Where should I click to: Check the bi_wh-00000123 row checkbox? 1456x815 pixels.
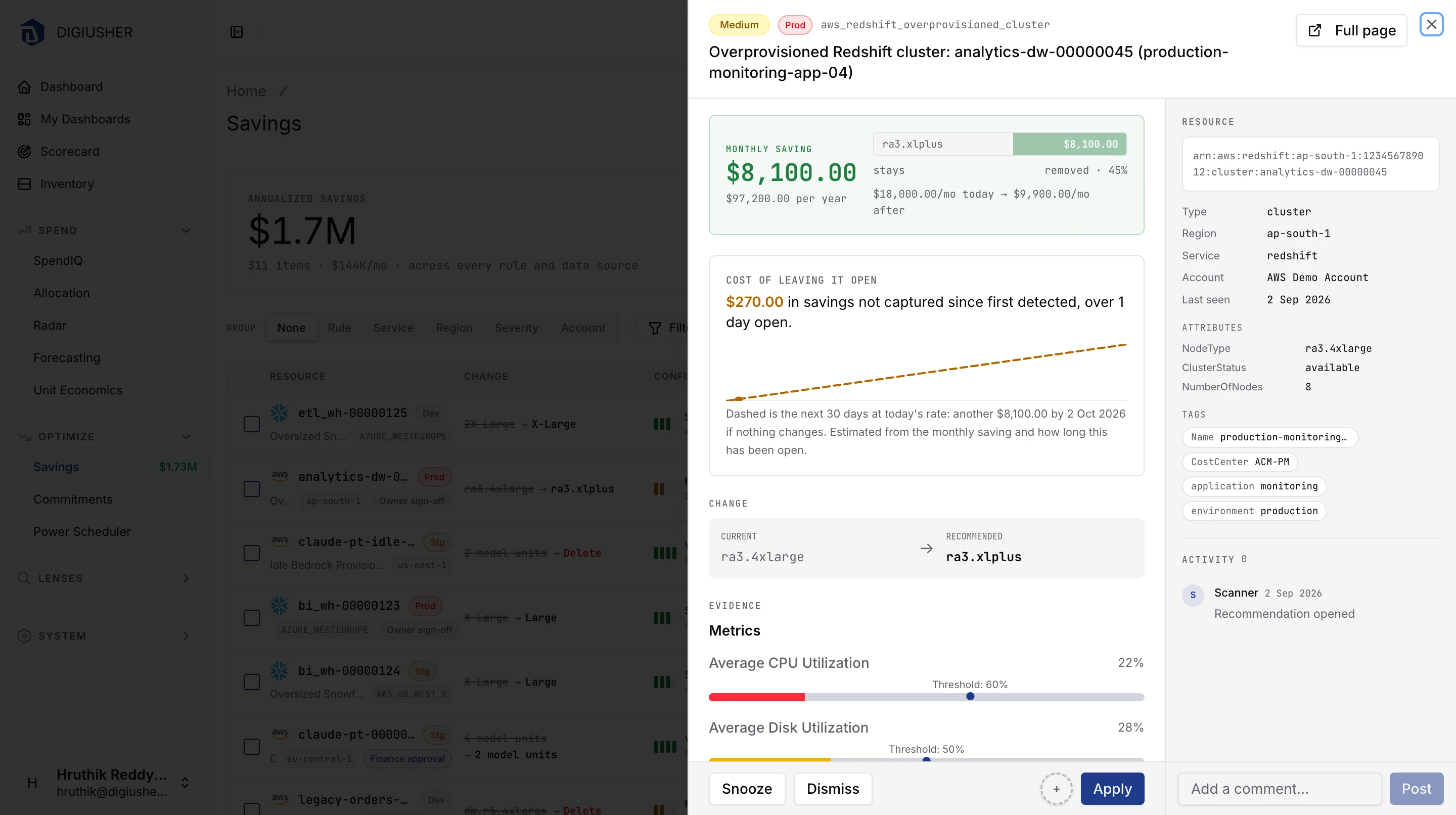pyautogui.click(x=252, y=618)
